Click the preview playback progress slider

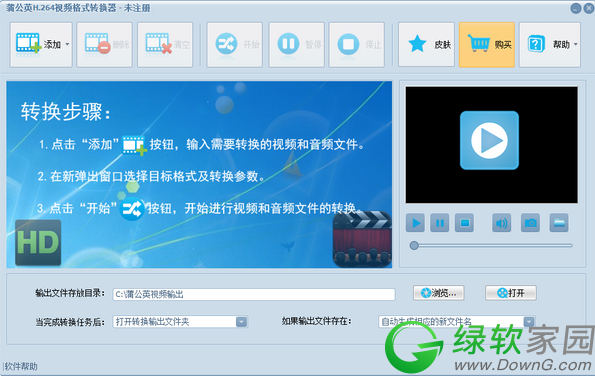tap(491, 246)
